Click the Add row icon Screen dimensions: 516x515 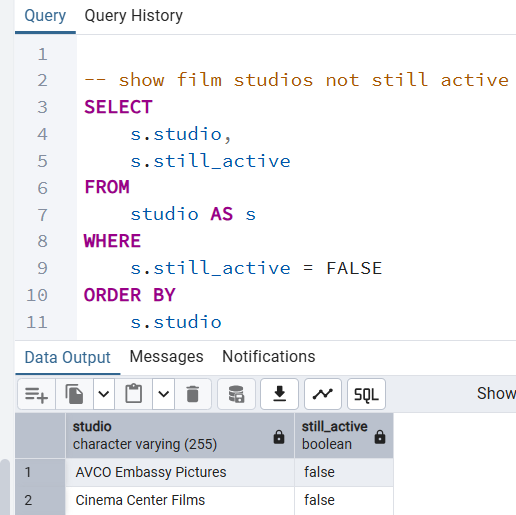coord(37,394)
